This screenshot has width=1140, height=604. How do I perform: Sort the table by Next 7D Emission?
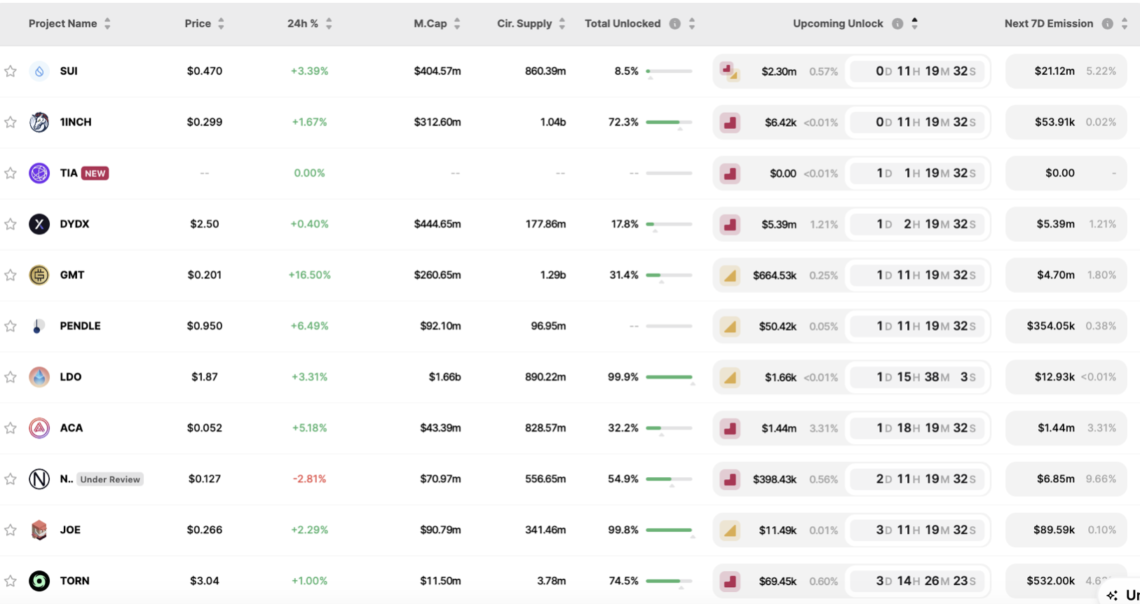pos(1125,24)
